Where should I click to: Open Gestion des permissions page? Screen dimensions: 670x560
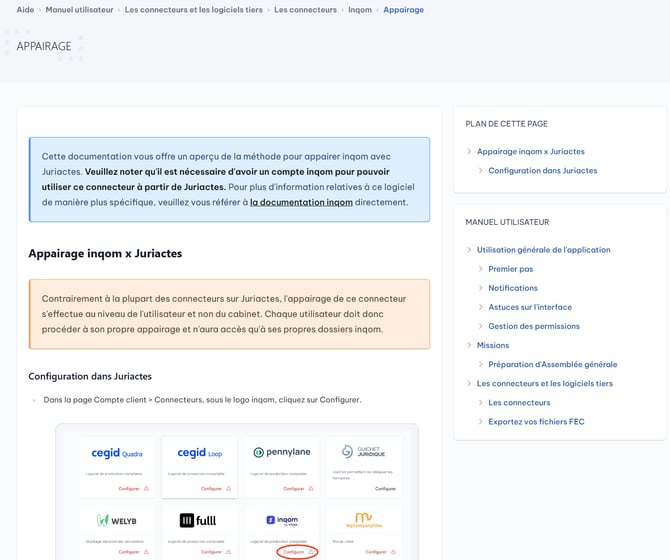click(x=534, y=326)
